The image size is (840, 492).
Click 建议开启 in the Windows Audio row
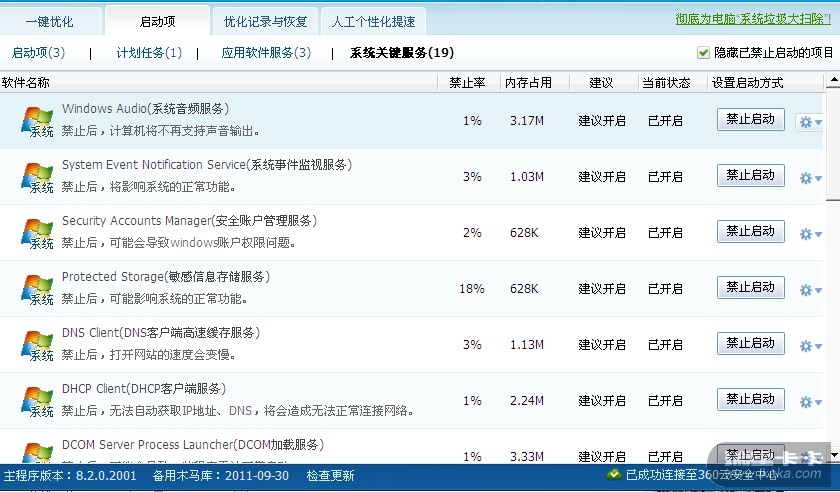point(602,121)
